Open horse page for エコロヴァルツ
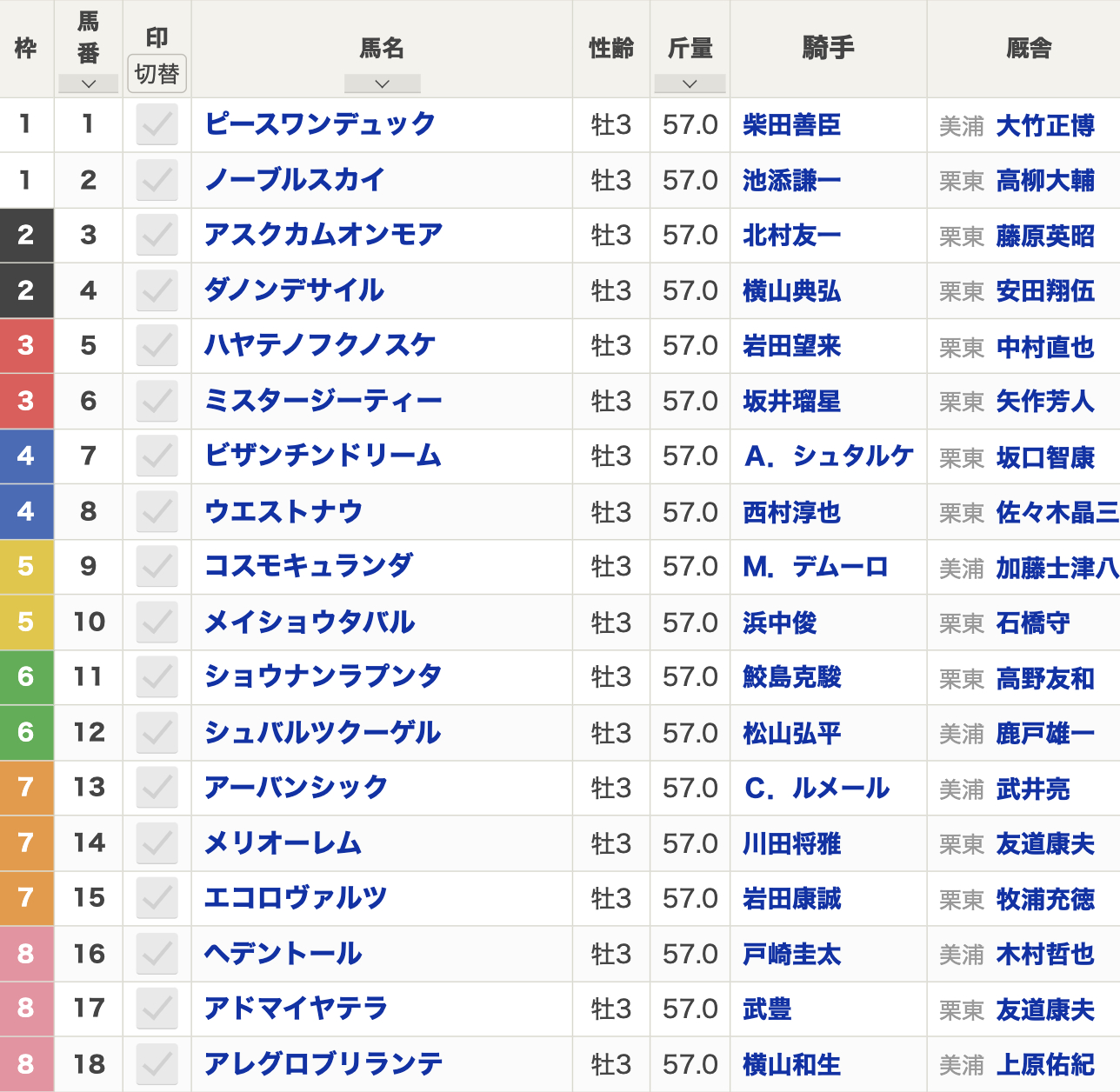The height and width of the screenshot is (1092, 1120). tap(296, 897)
